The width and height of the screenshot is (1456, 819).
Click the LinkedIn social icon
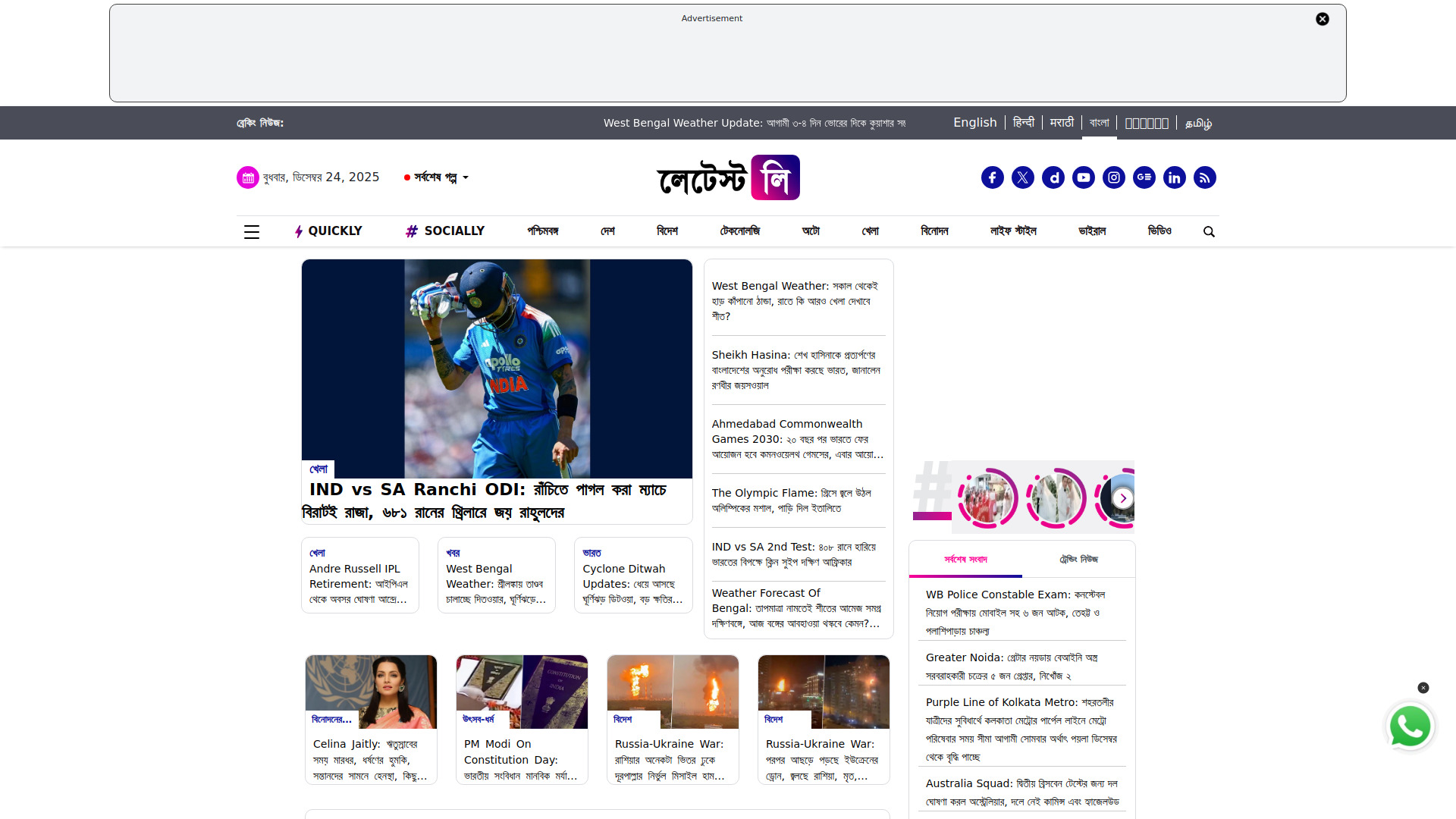point(1174,177)
